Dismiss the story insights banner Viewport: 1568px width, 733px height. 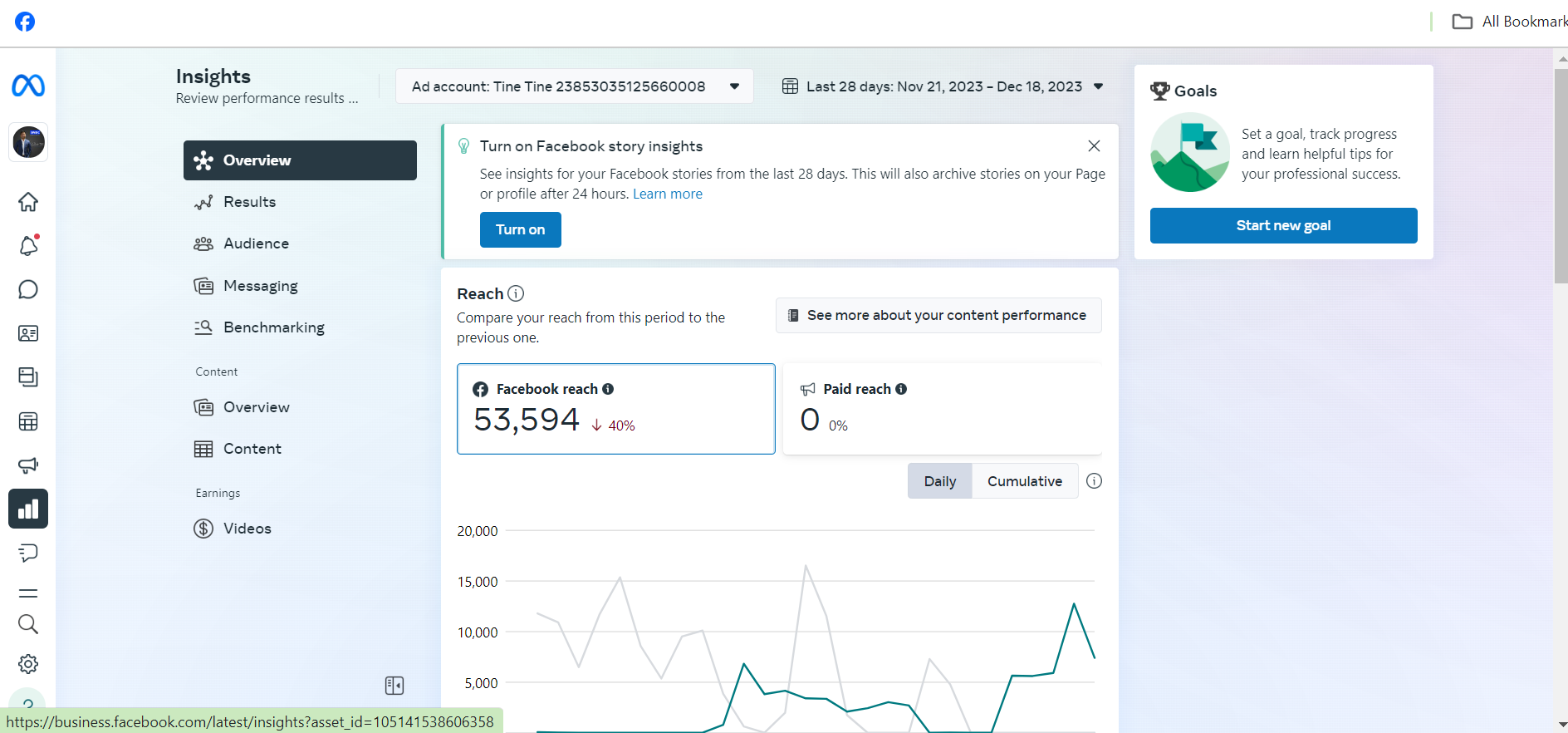1094,146
